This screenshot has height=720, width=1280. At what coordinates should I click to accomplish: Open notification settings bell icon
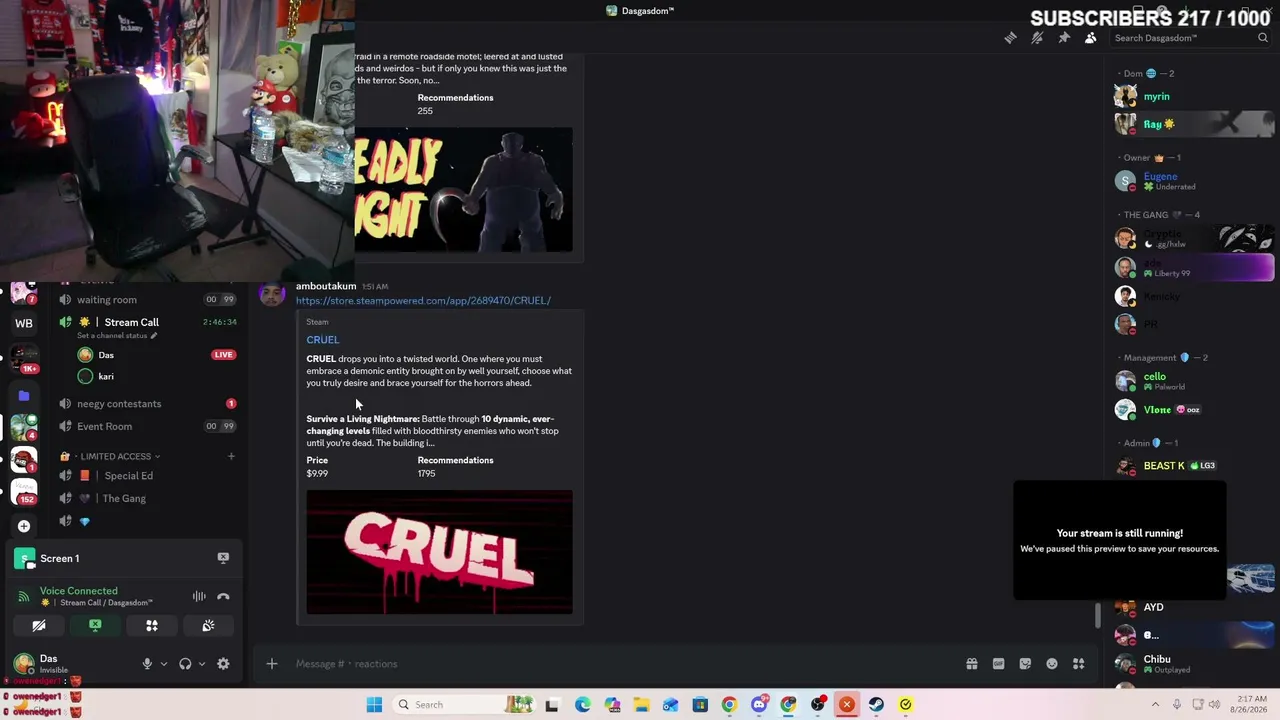click(1037, 38)
